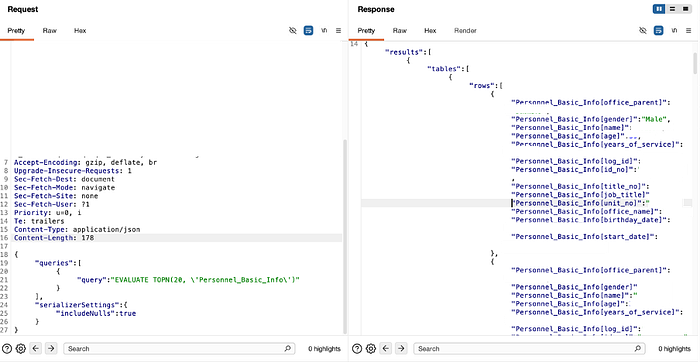
Task: Open the Response panel hamburger options menu
Action: tap(688, 30)
